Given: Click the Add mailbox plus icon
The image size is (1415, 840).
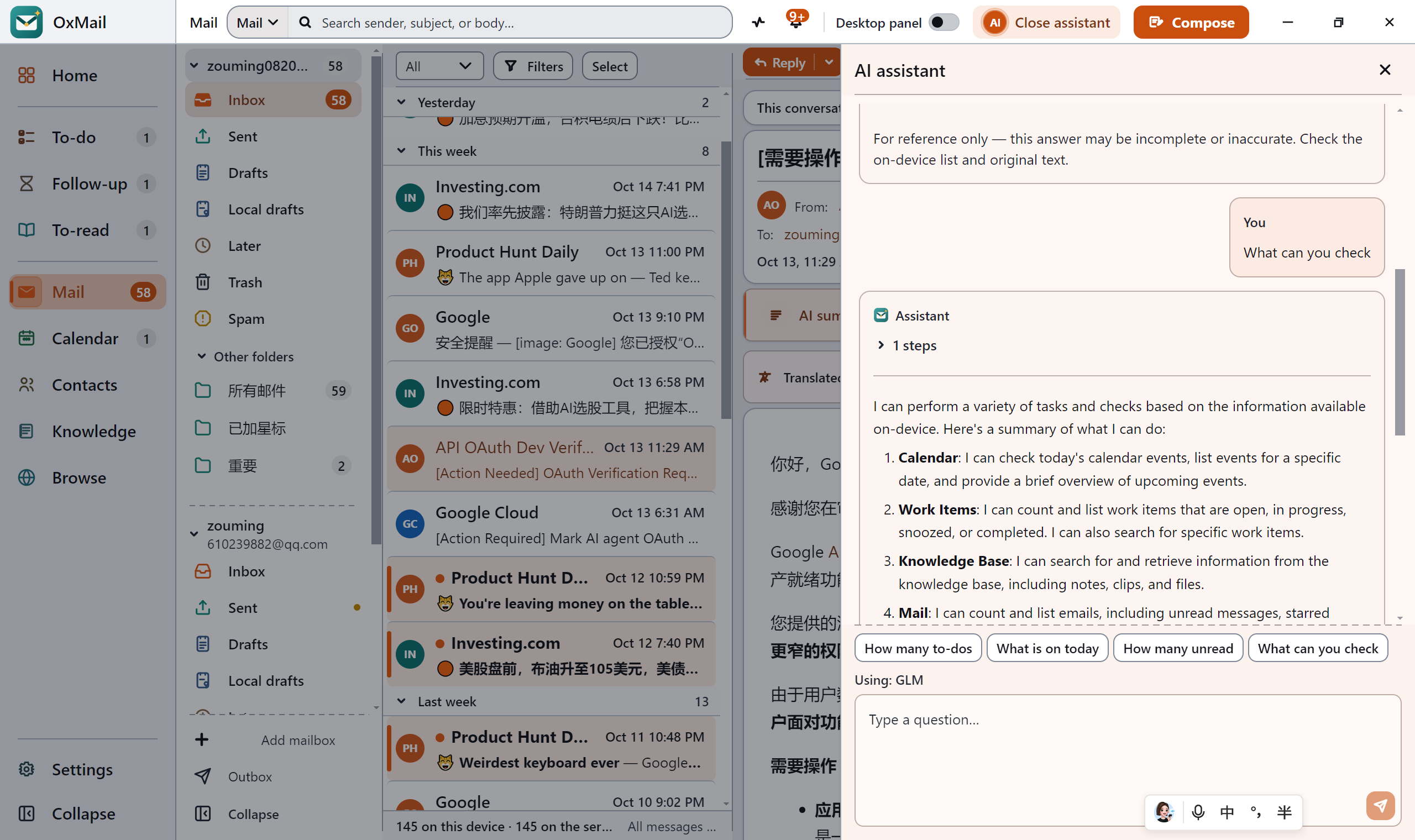Looking at the screenshot, I should pos(202,740).
